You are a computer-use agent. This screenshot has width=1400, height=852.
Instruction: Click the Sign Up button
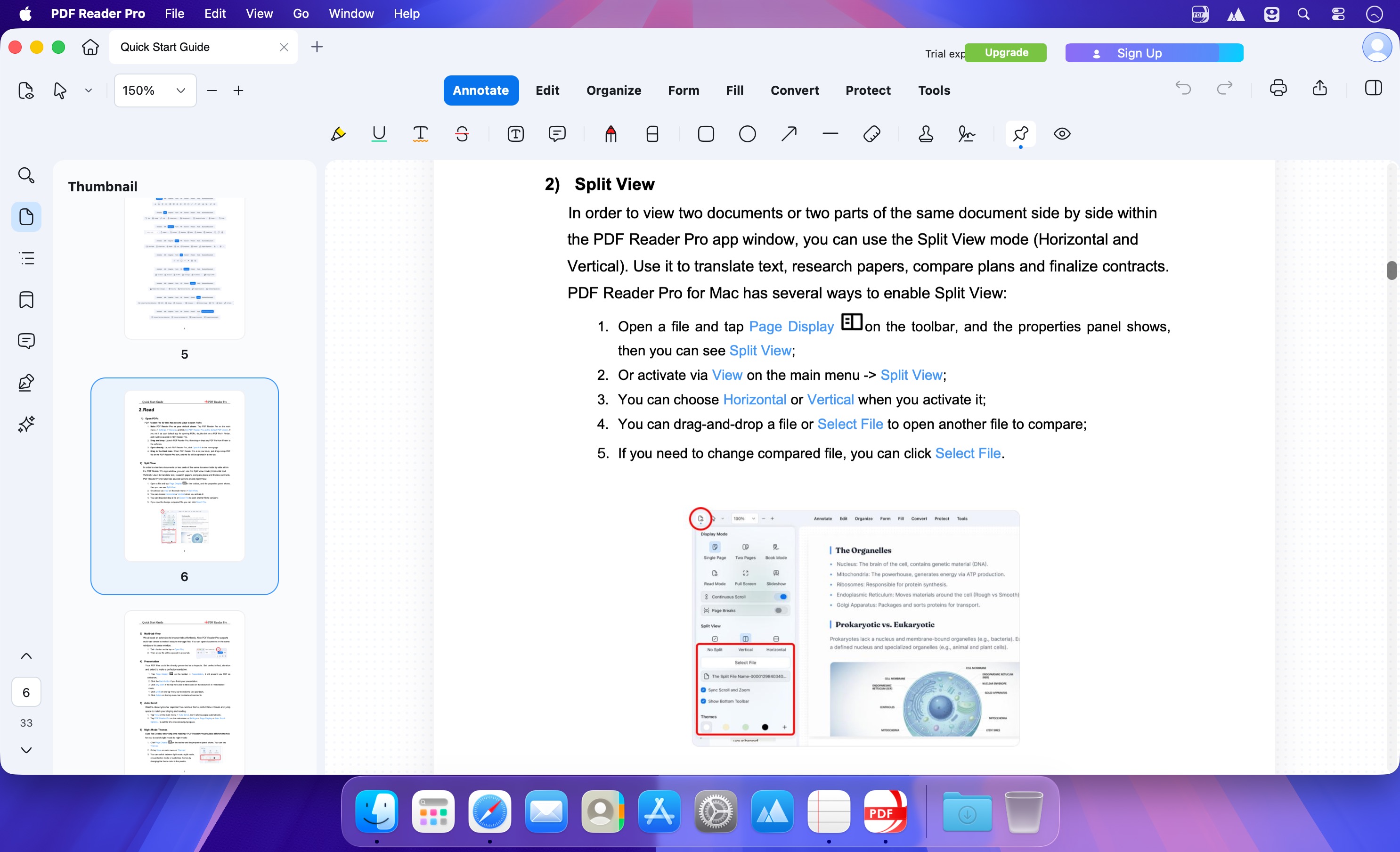point(1154,53)
